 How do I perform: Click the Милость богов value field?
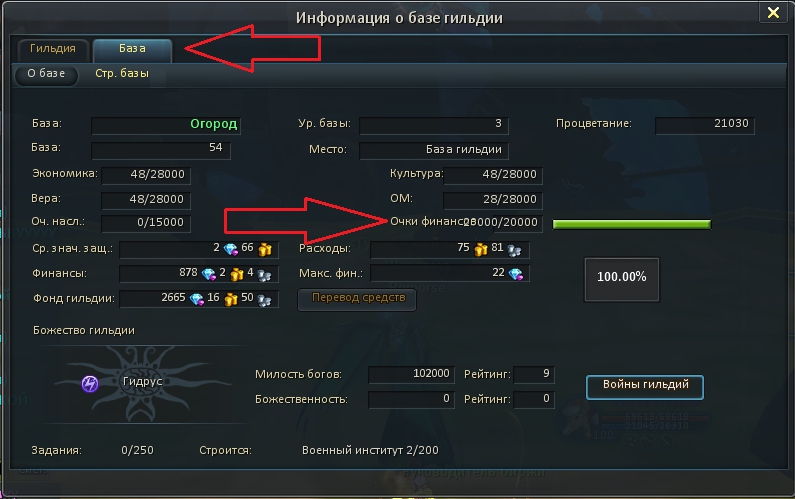(x=411, y=375)
